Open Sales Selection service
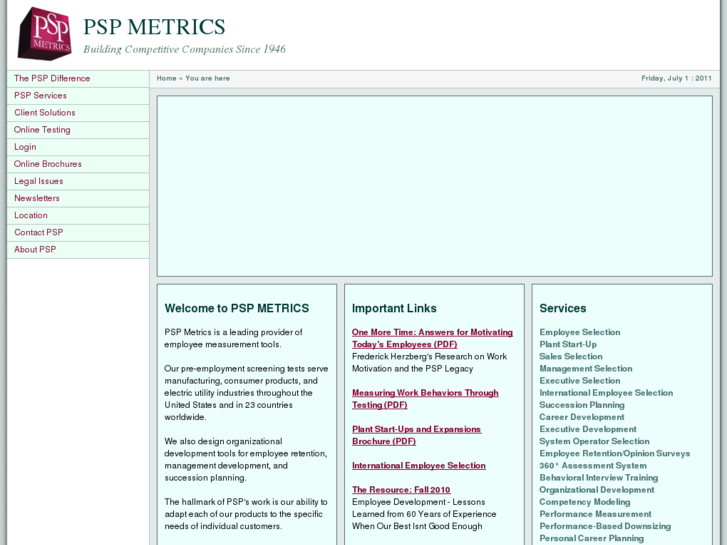The height and width of the screenshot is (545, 727). pyautogui.click(x=571, y=356)
